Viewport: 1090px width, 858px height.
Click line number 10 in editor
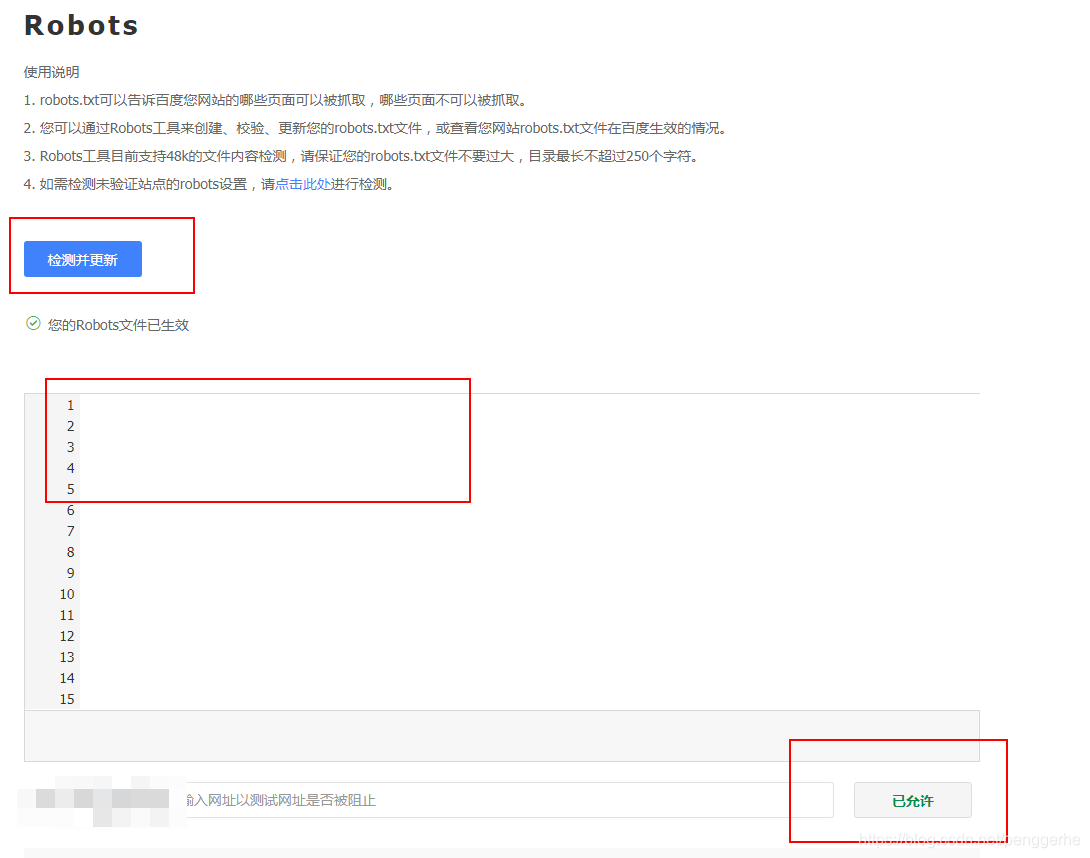pos(67,594)
